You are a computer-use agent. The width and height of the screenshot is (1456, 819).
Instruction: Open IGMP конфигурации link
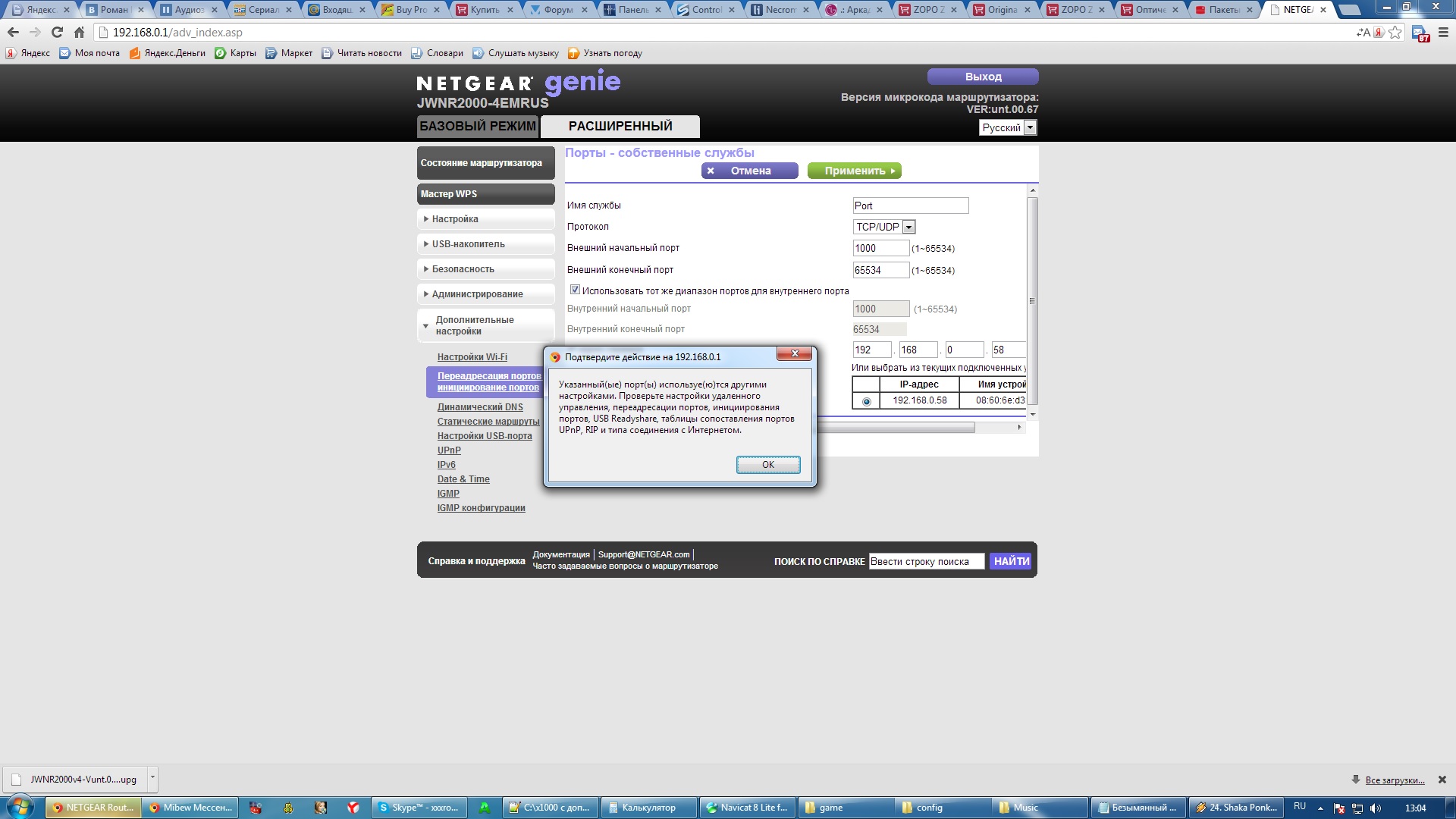pyautogui.click(x=481, y=508)
